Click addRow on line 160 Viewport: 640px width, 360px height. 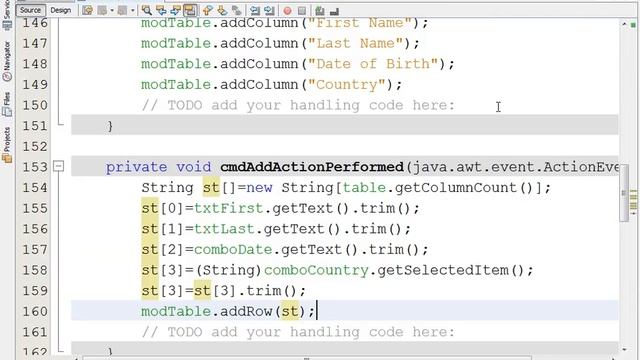(x=246, y=311)
